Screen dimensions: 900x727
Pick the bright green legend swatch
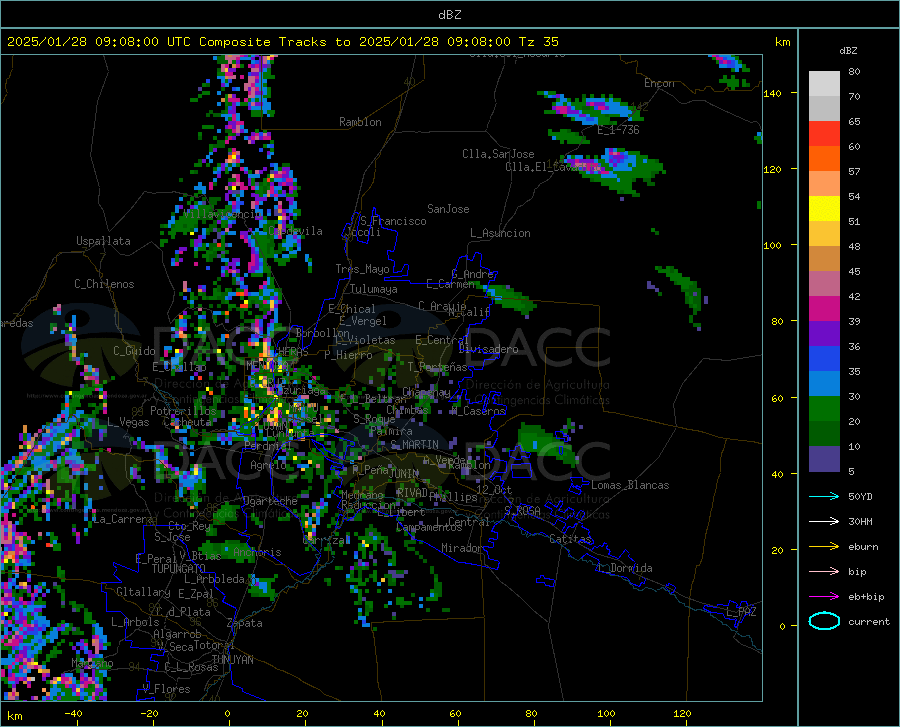pyautogui.click(x=824, y=409)
